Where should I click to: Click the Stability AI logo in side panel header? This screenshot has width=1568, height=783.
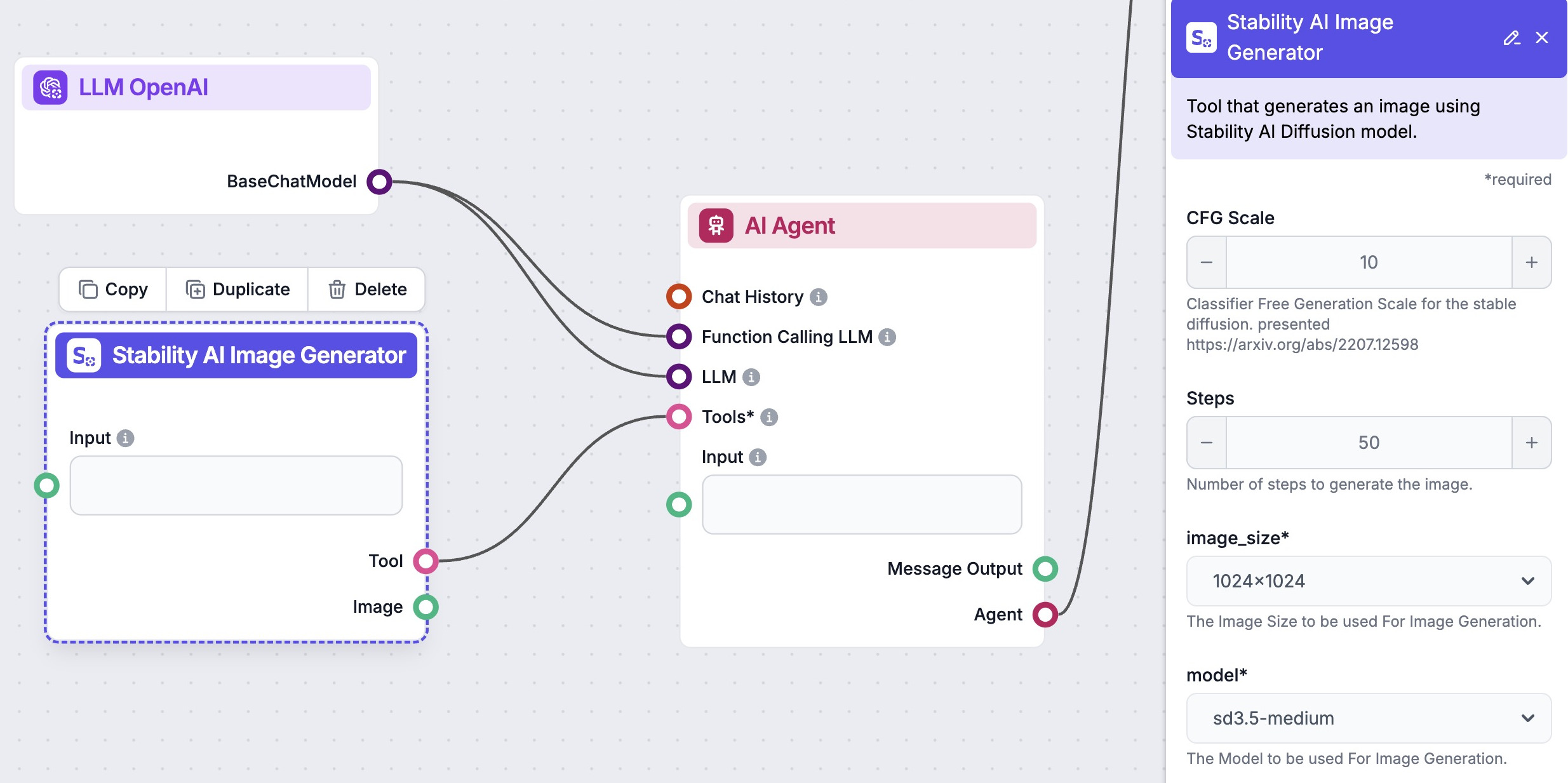1201,37
